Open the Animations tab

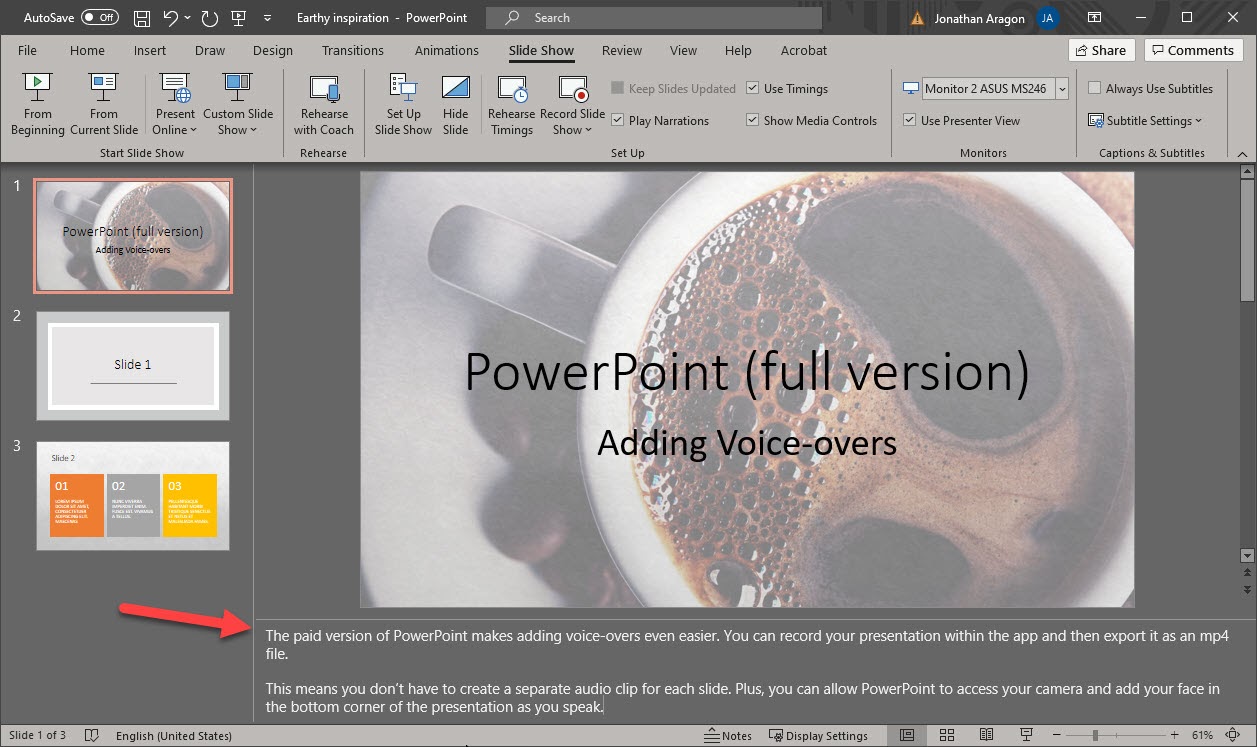point(447,50)
